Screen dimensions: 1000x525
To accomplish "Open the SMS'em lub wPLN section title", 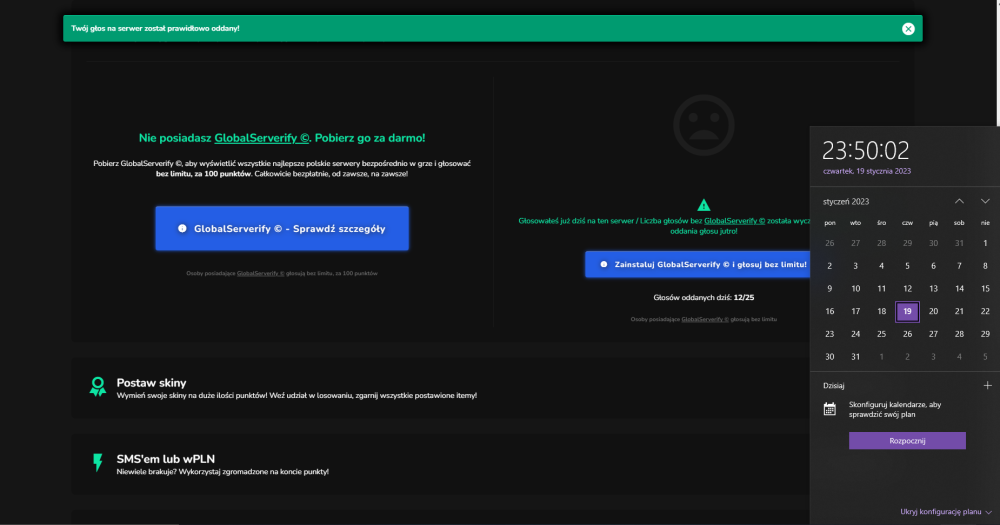I will (166, 459).
